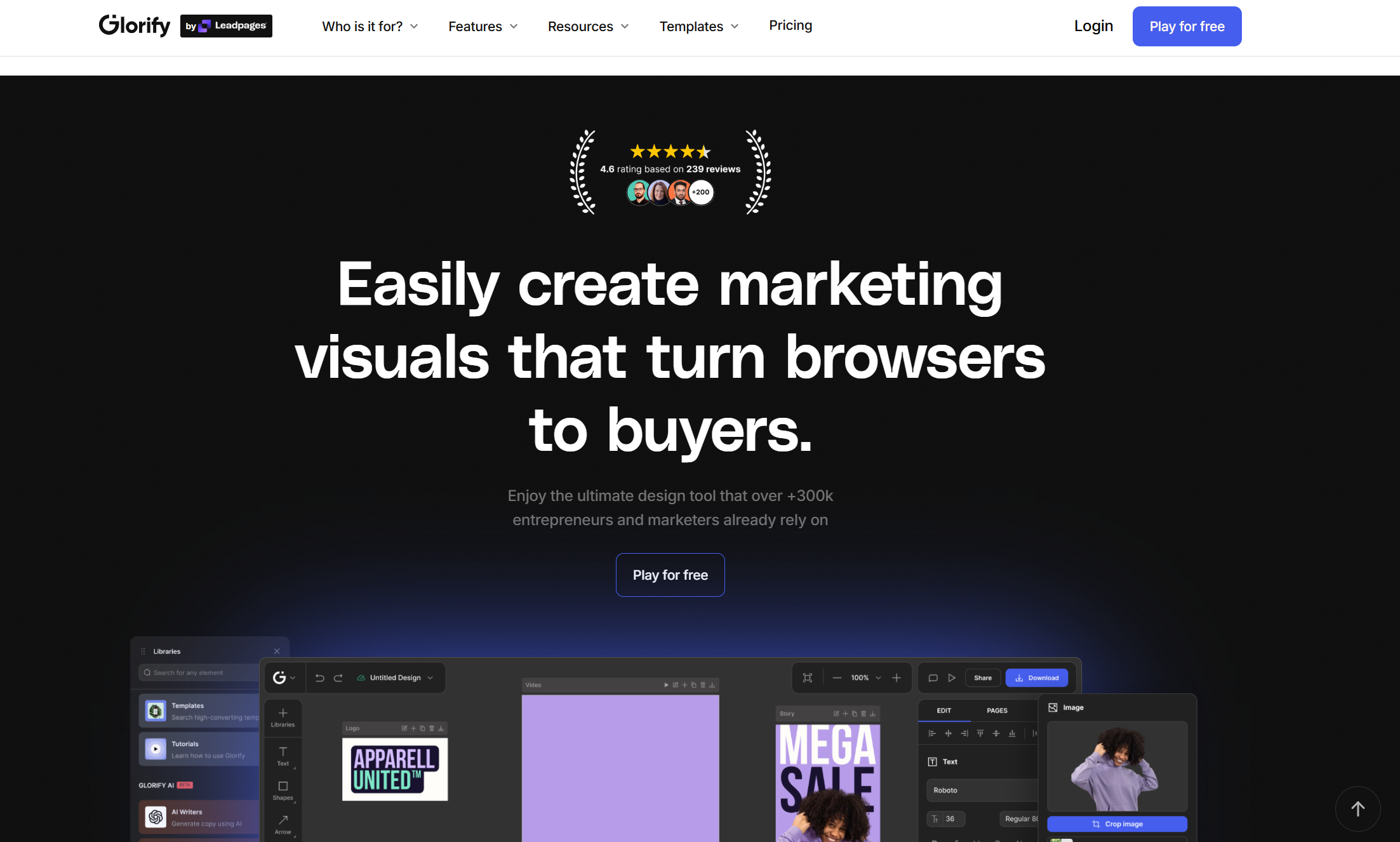Image resolution: width=1400 pixels, height=842 pixels.
Task: Click scroll-to-top arrow button
Action: 1357,809
